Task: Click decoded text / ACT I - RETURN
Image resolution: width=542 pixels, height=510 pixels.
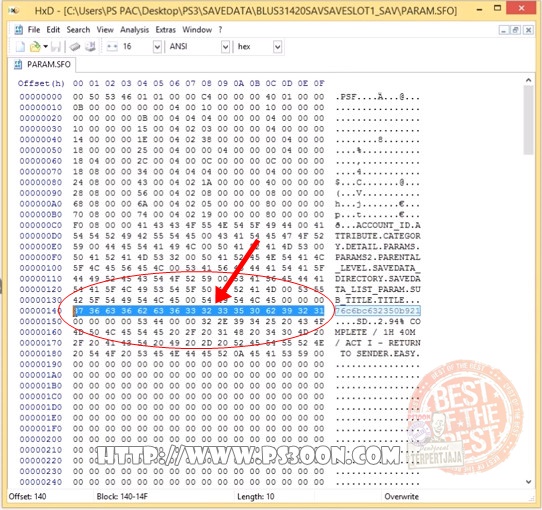Action: (x=377, y=343)
